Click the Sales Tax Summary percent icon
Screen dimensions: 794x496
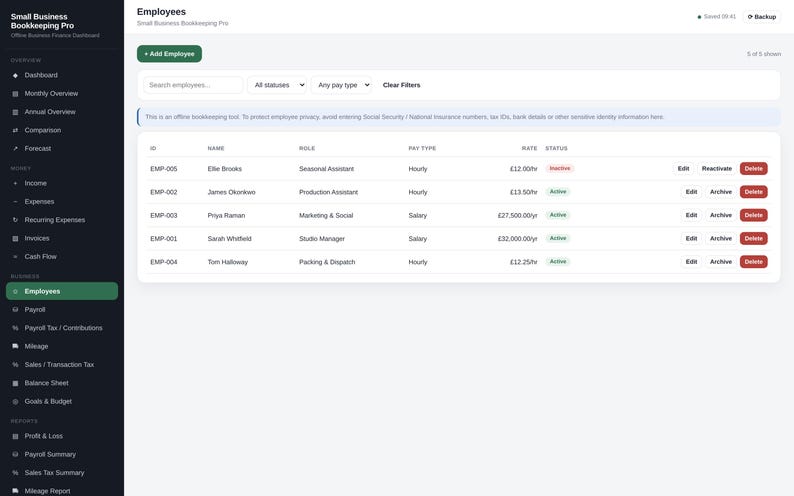pyautogui.click(x=15, y=473)
